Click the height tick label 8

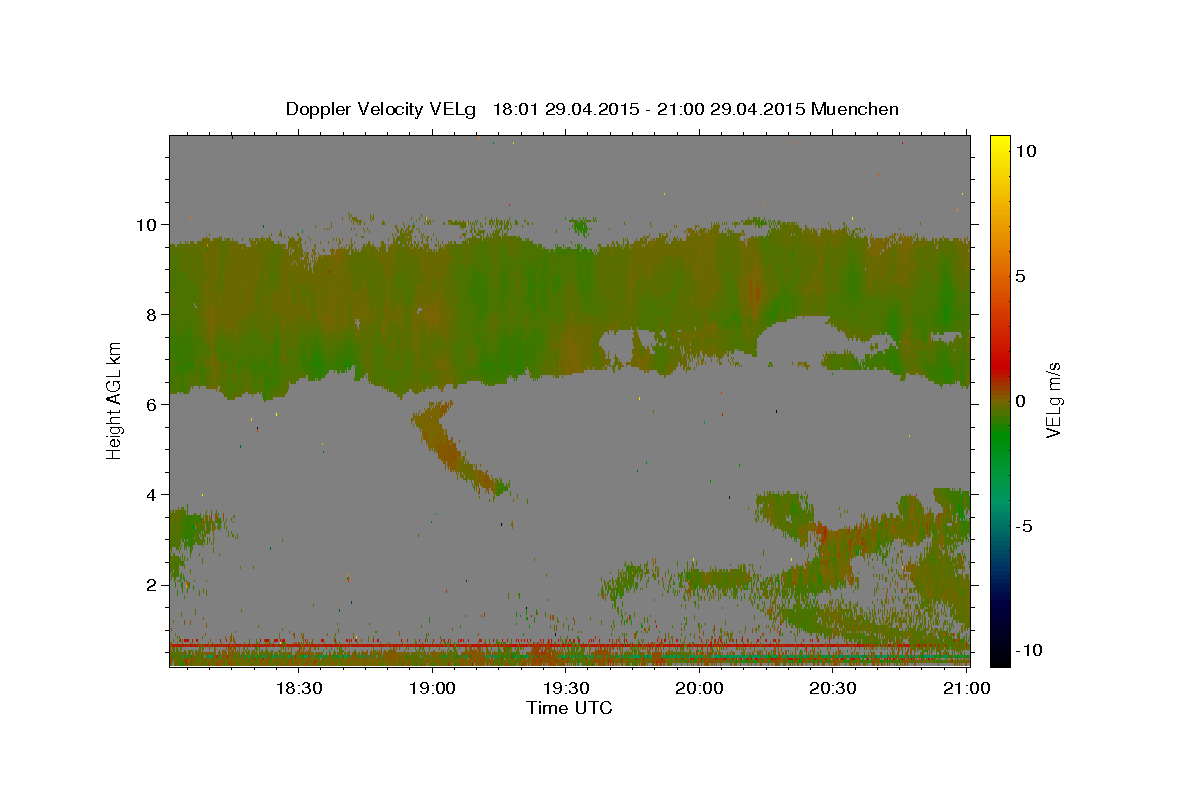pyautogui.click(x=153, y=314)
